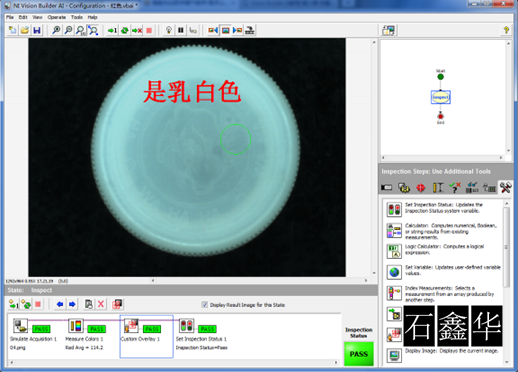The width and height of the screenshot is (518, 372).
Task: Select the Custom Overlay 1 step
Action: tap(146, 336)
